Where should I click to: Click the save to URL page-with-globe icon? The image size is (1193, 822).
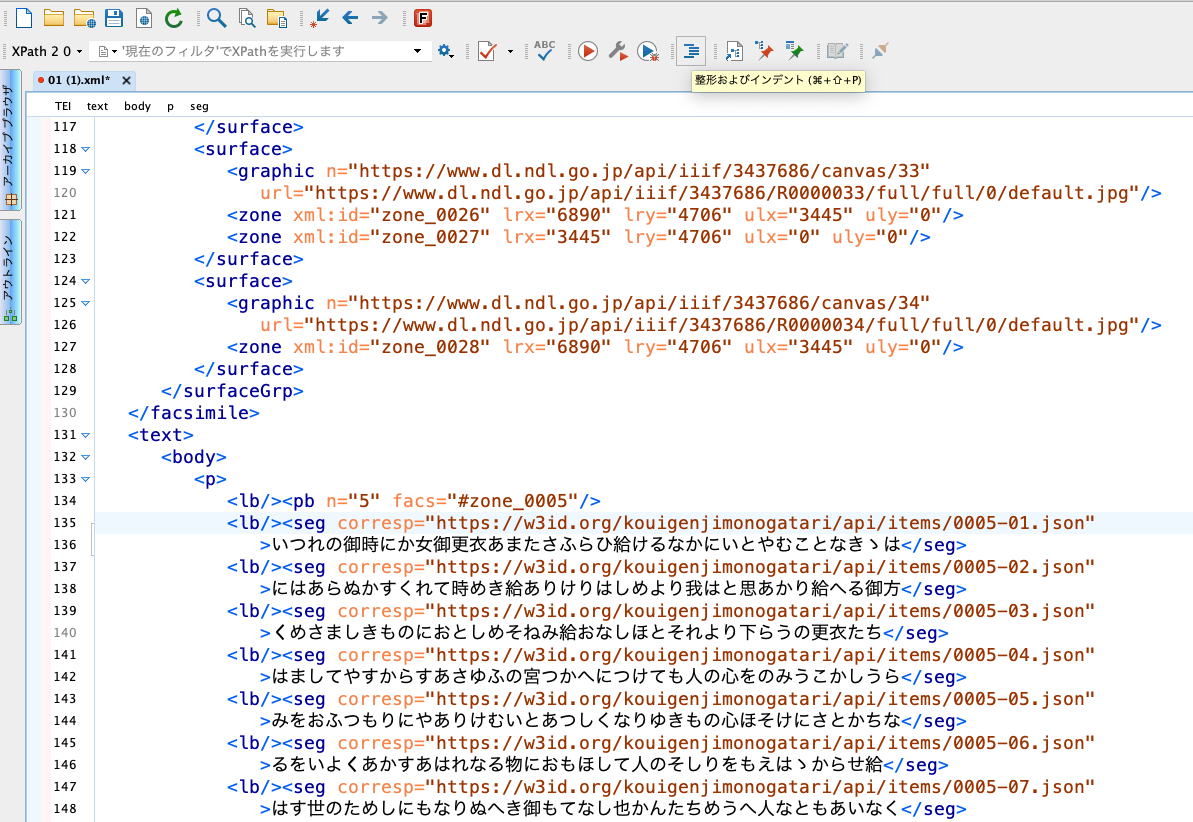coord(143,18)
